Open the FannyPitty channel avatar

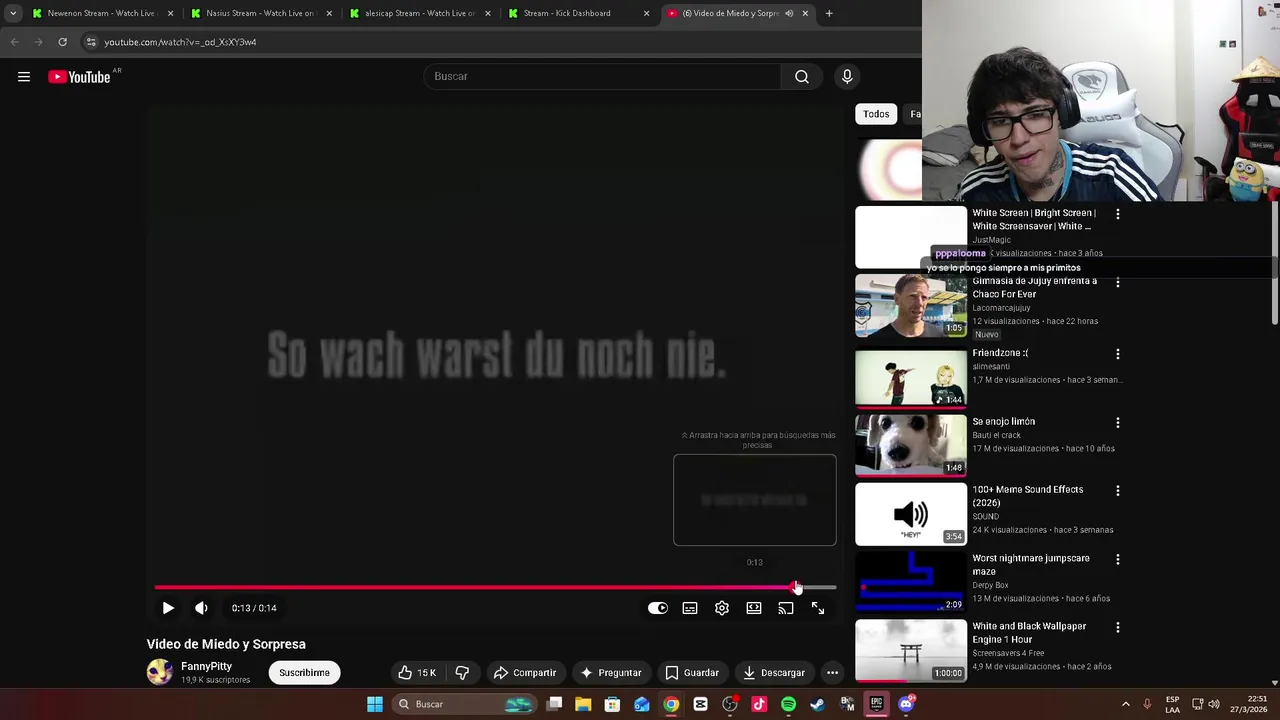click(160, 672)
